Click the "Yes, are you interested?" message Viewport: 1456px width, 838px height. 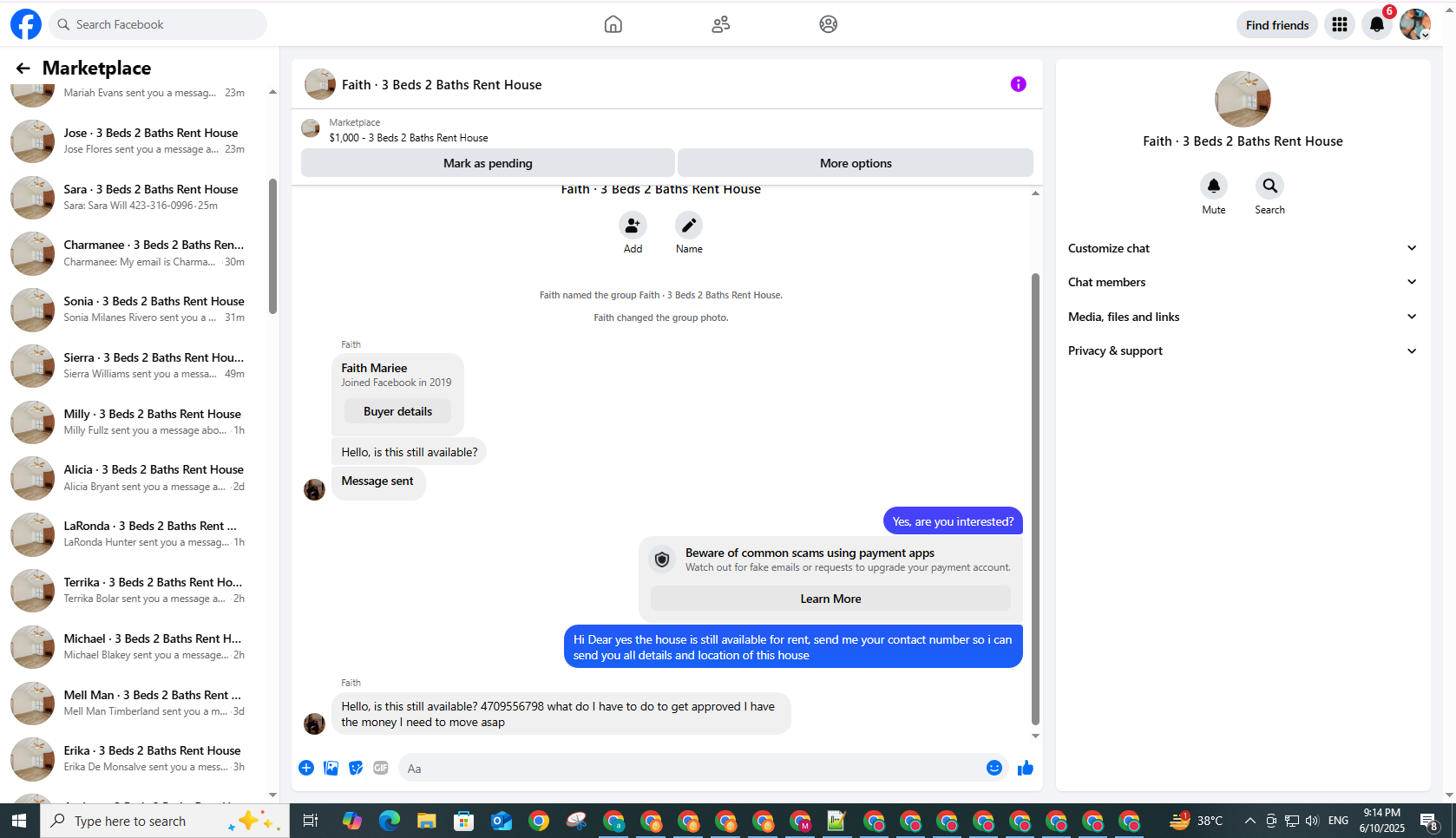pyautogui.click(x=953, y=521)
